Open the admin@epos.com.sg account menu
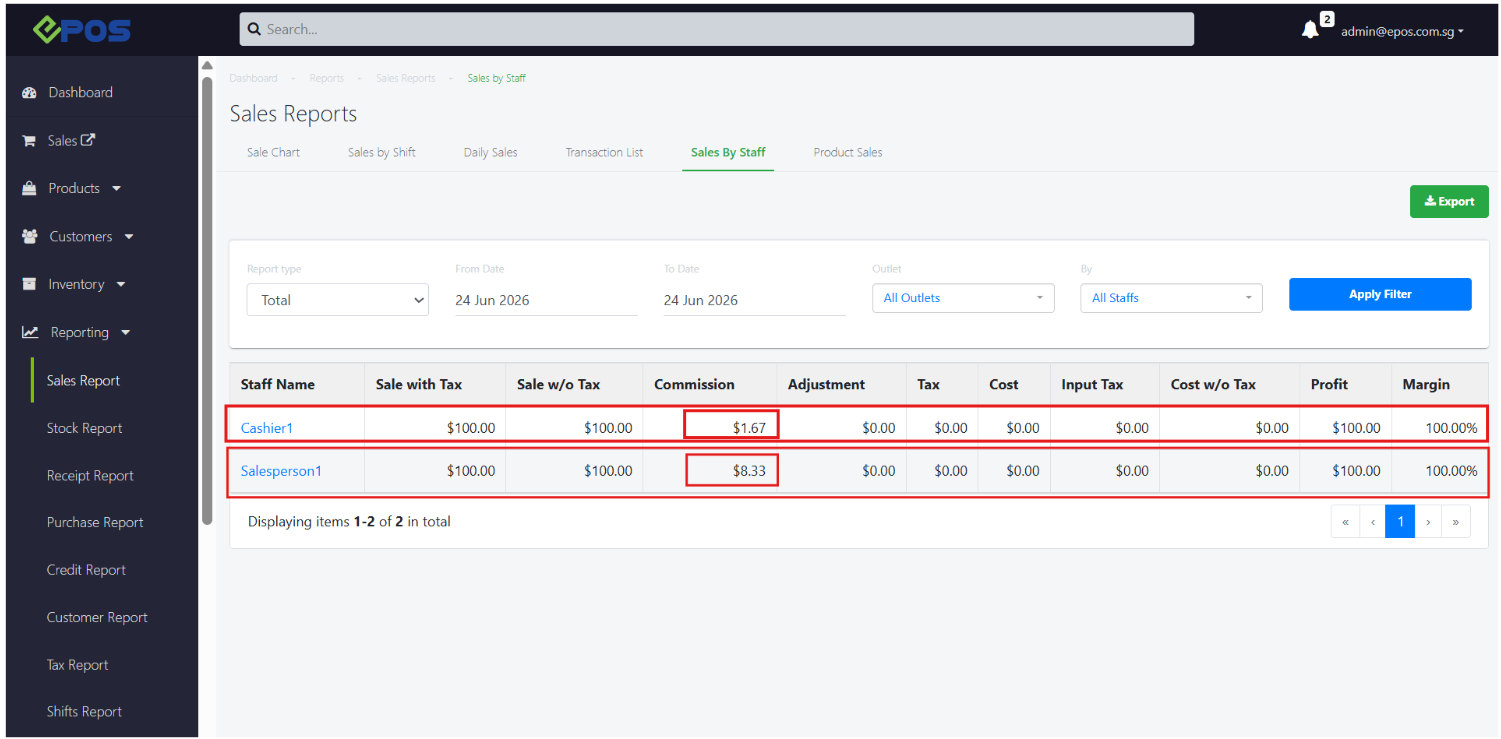The height and width of the screenshot is (739, 1501). (1402, 31)
